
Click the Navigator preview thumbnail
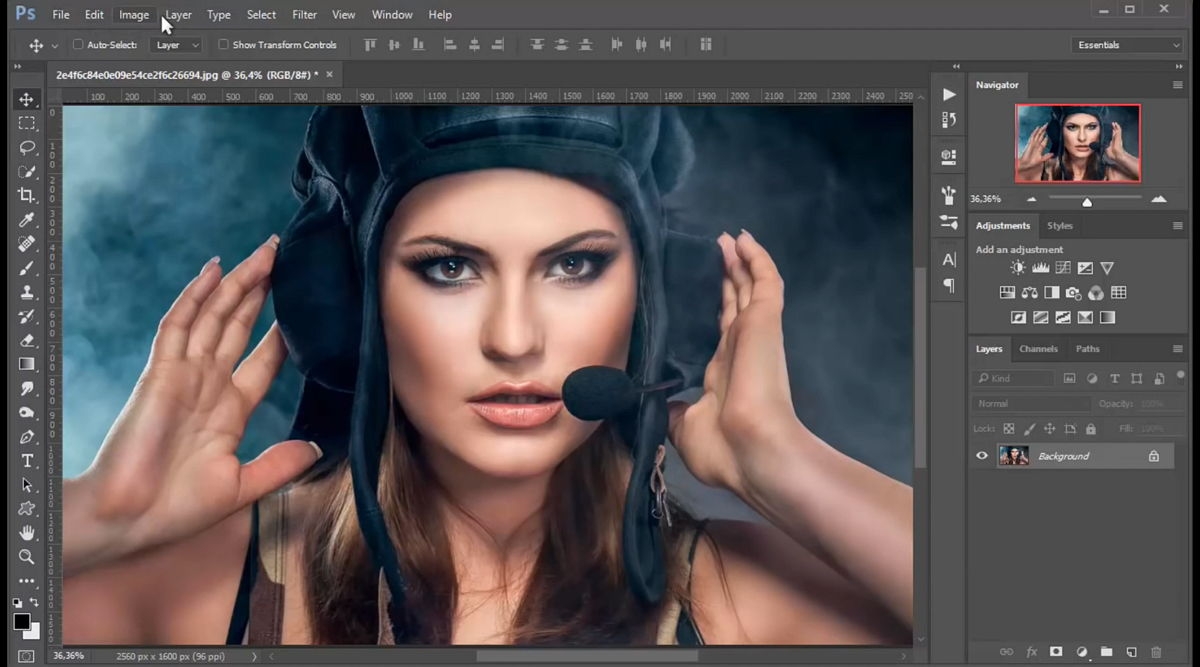(1078, 143)
